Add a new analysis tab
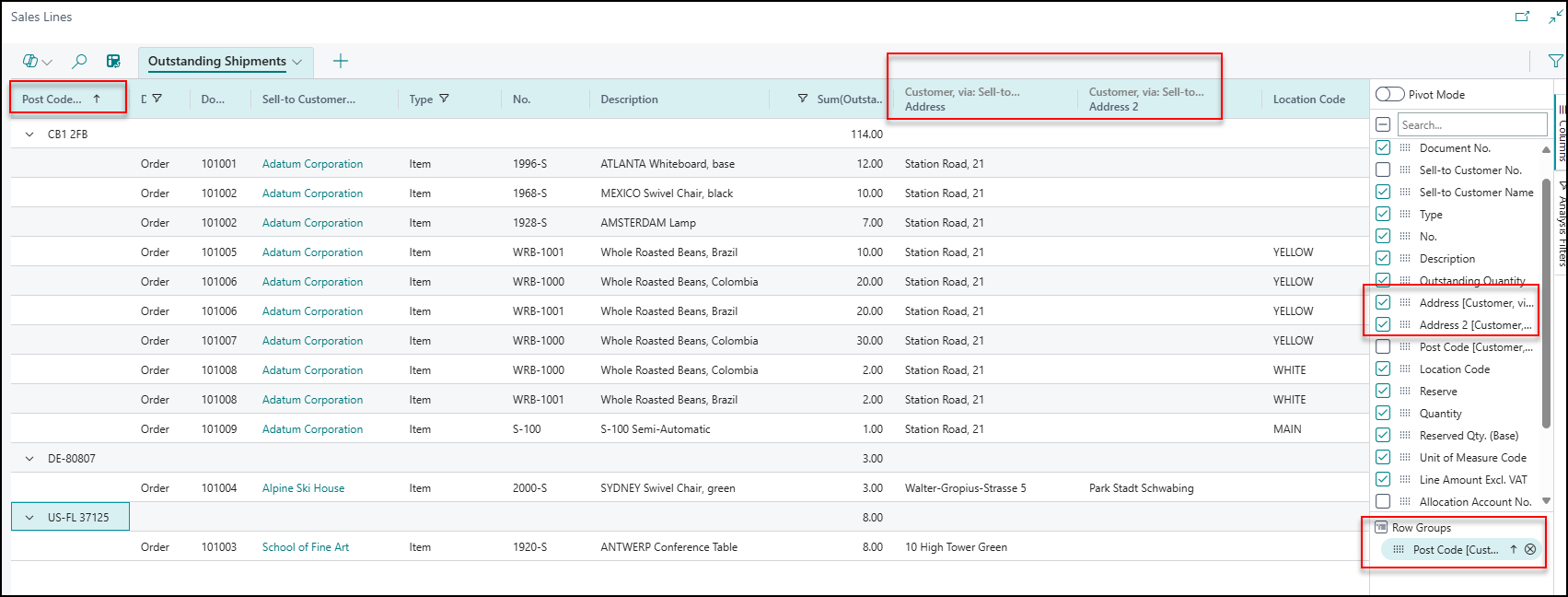The image size is (1568, 597). tap(341, 61)
